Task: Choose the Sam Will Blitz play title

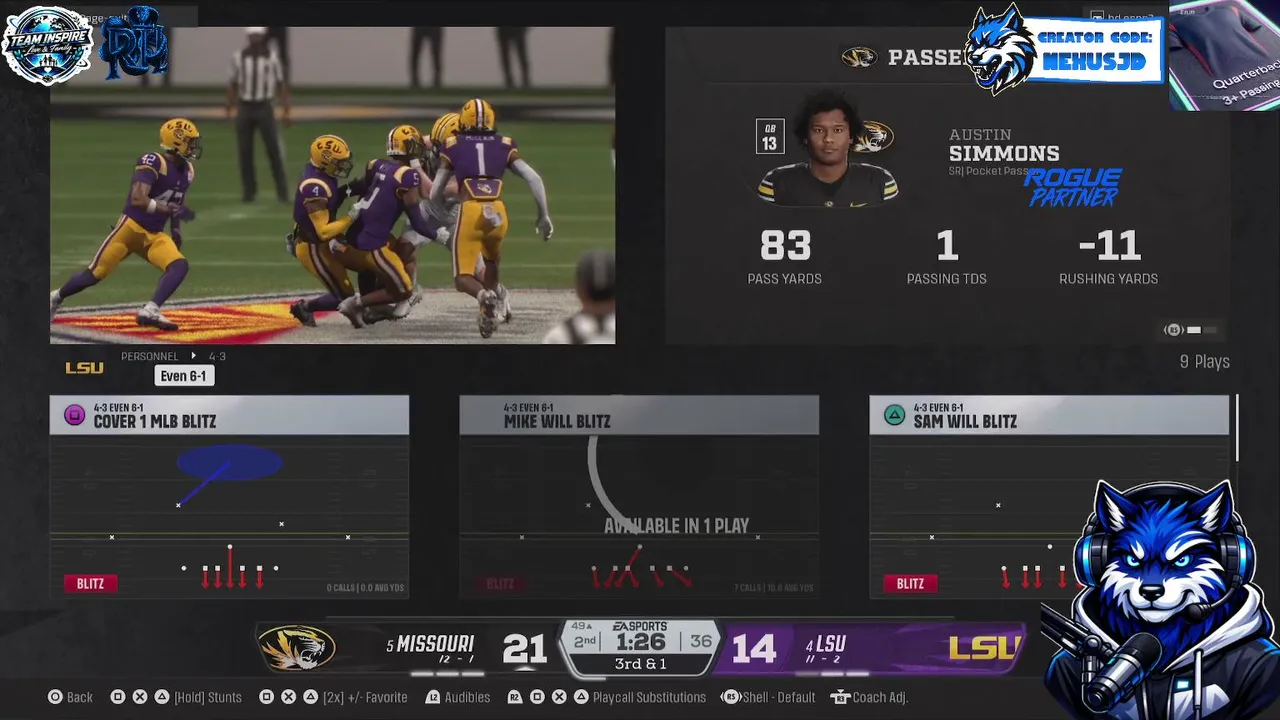Action: [965, 422]
